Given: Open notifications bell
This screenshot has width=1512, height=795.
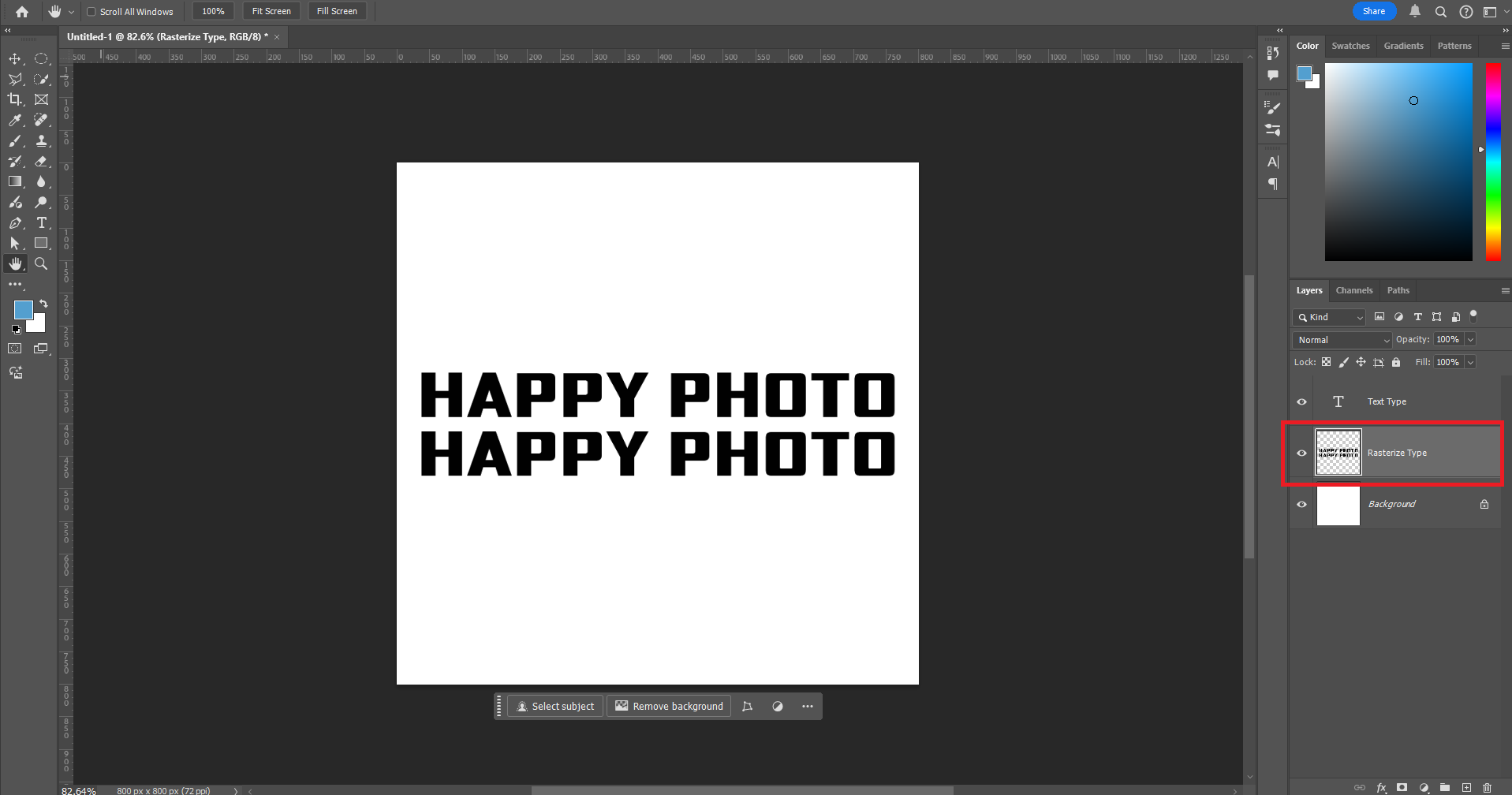Looking at the screenshot, I should [1415, 11].
